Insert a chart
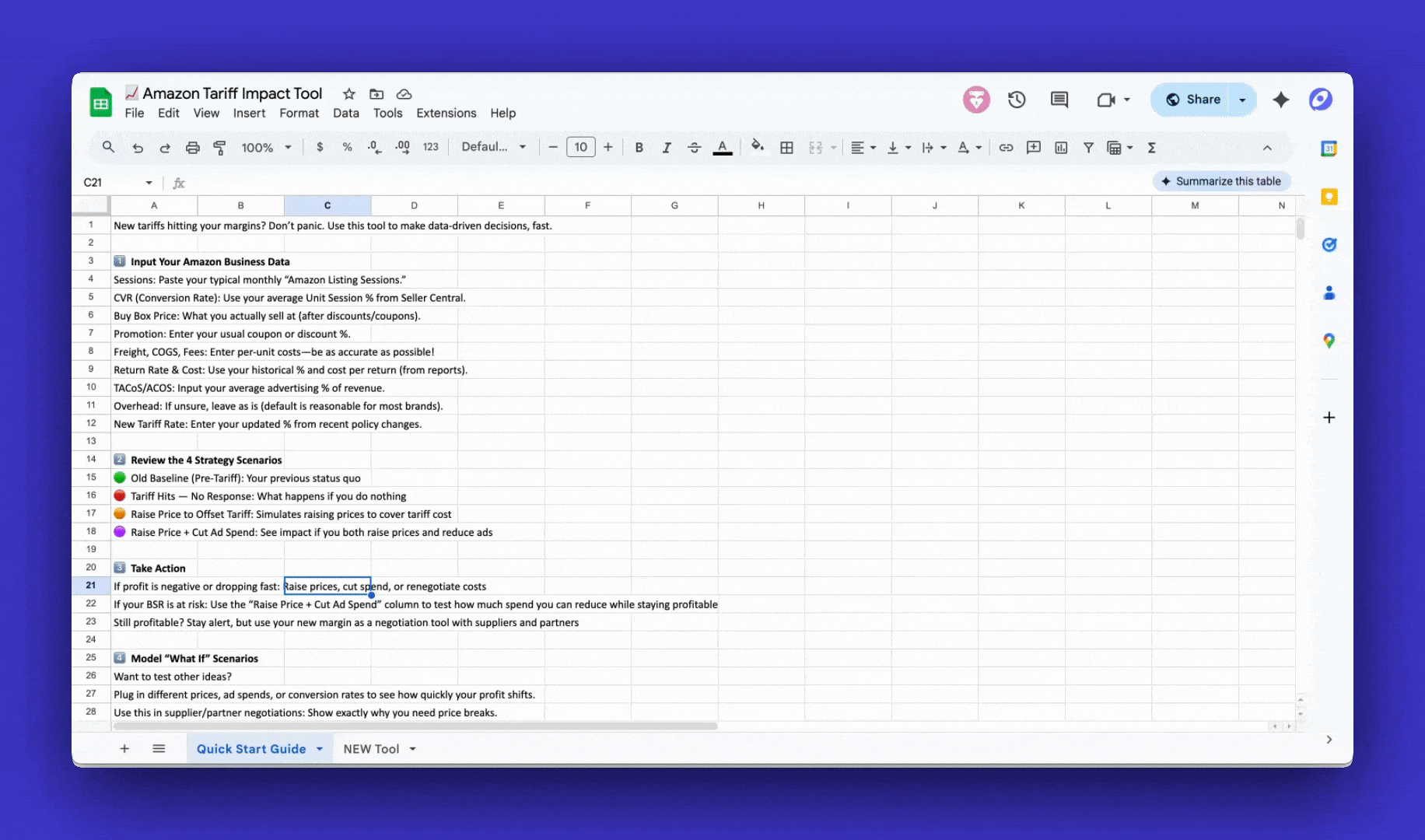 (x=1061, y=148)
